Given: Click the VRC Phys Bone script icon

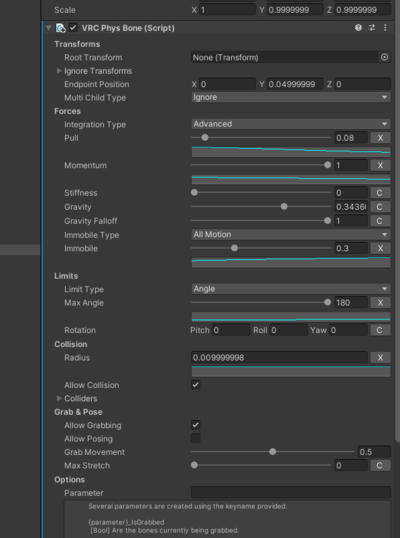Looking at the screenshot, I should coord(60,28).
